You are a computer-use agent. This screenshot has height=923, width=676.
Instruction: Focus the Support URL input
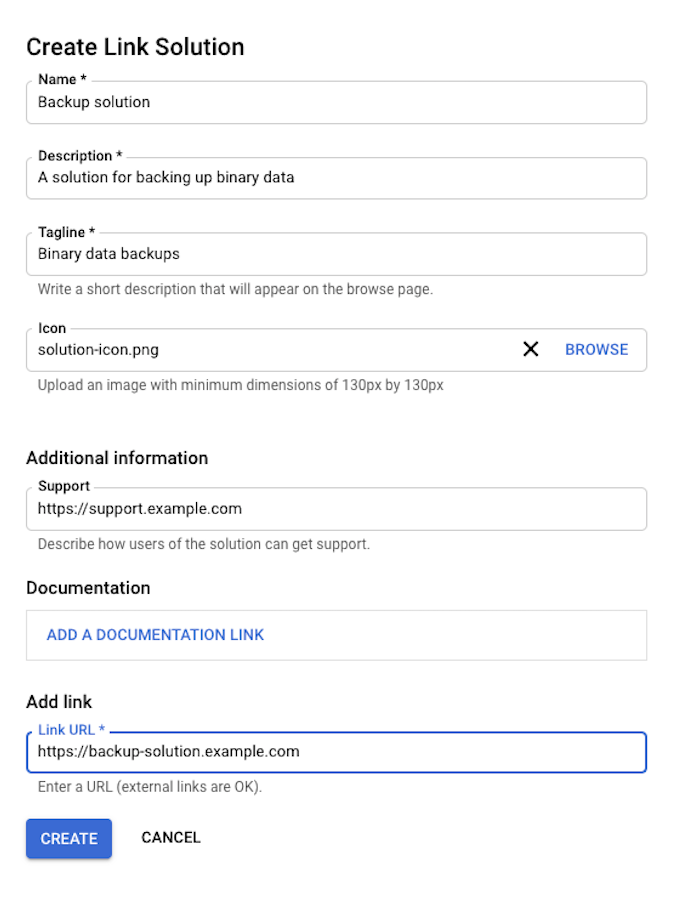click(x=336, y=509)
